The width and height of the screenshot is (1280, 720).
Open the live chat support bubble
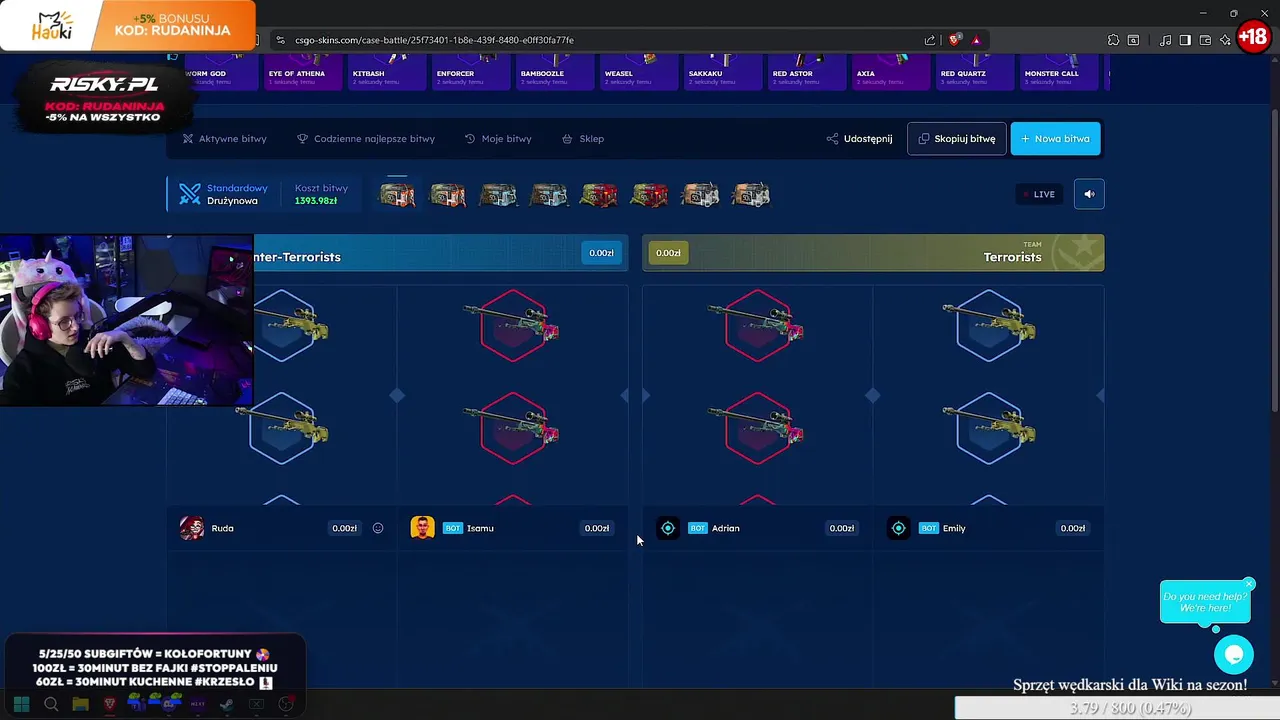1234,655
